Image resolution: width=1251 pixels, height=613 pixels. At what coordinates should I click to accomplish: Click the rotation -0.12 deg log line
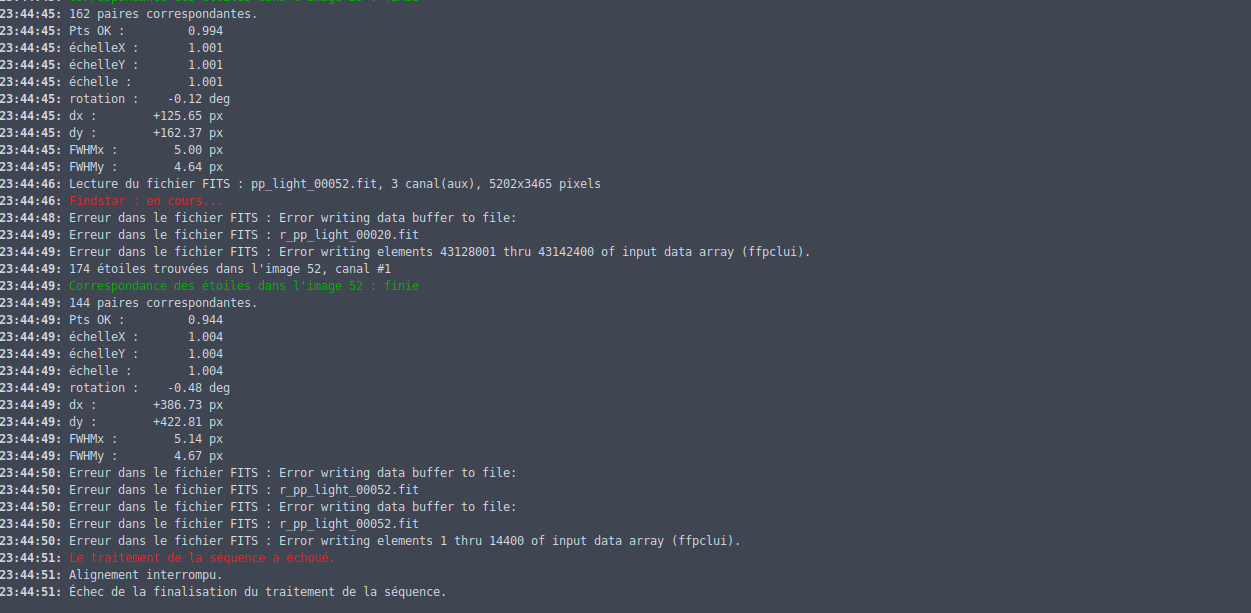coord(149,99)
